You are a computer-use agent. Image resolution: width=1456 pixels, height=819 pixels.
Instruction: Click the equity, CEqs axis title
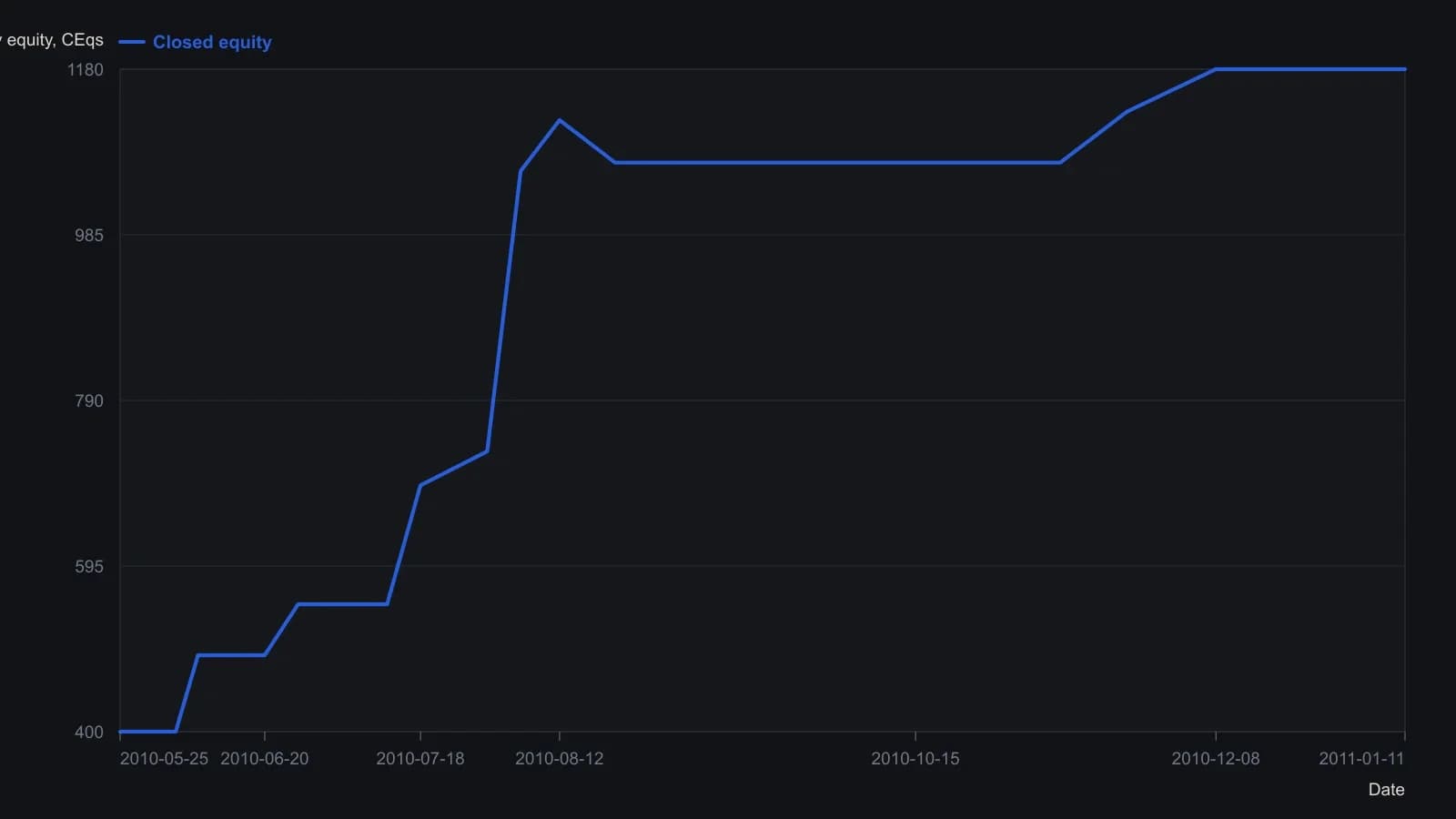(52, 40)
